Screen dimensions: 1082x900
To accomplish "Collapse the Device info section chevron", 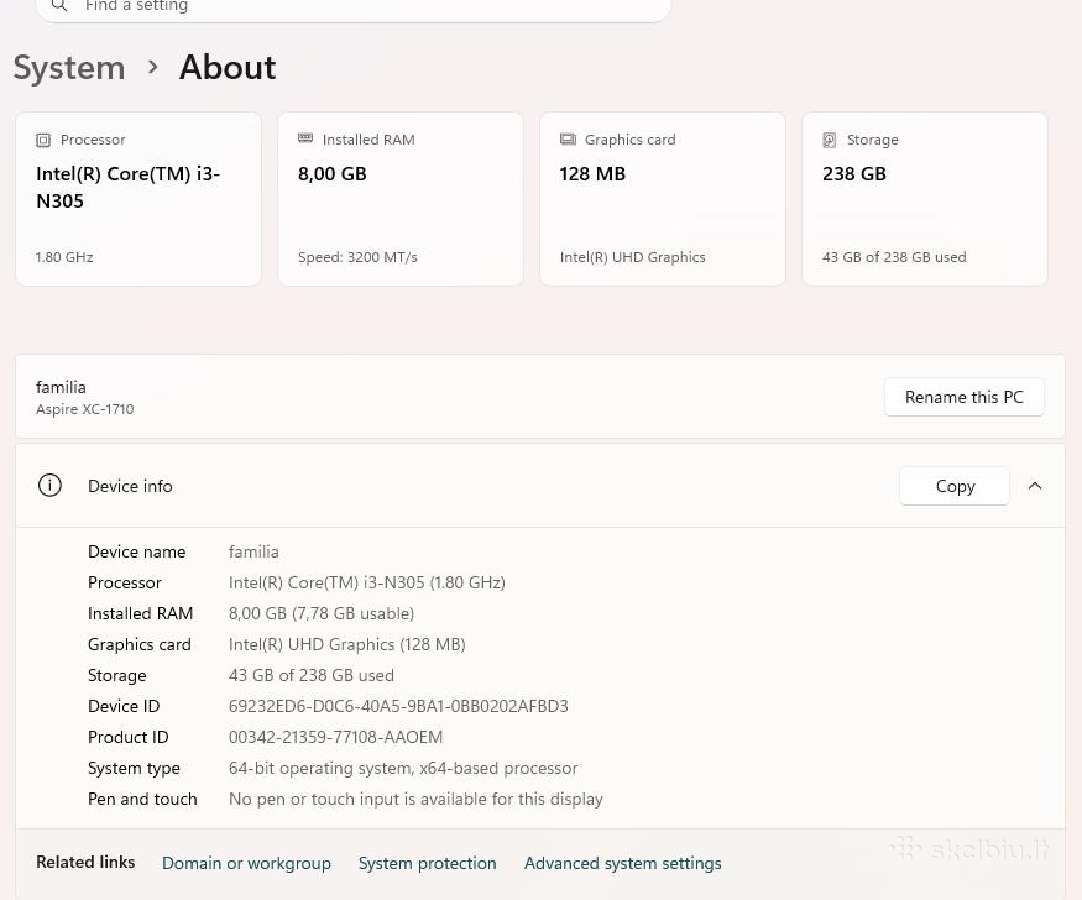I will [x=1034, y=486].
